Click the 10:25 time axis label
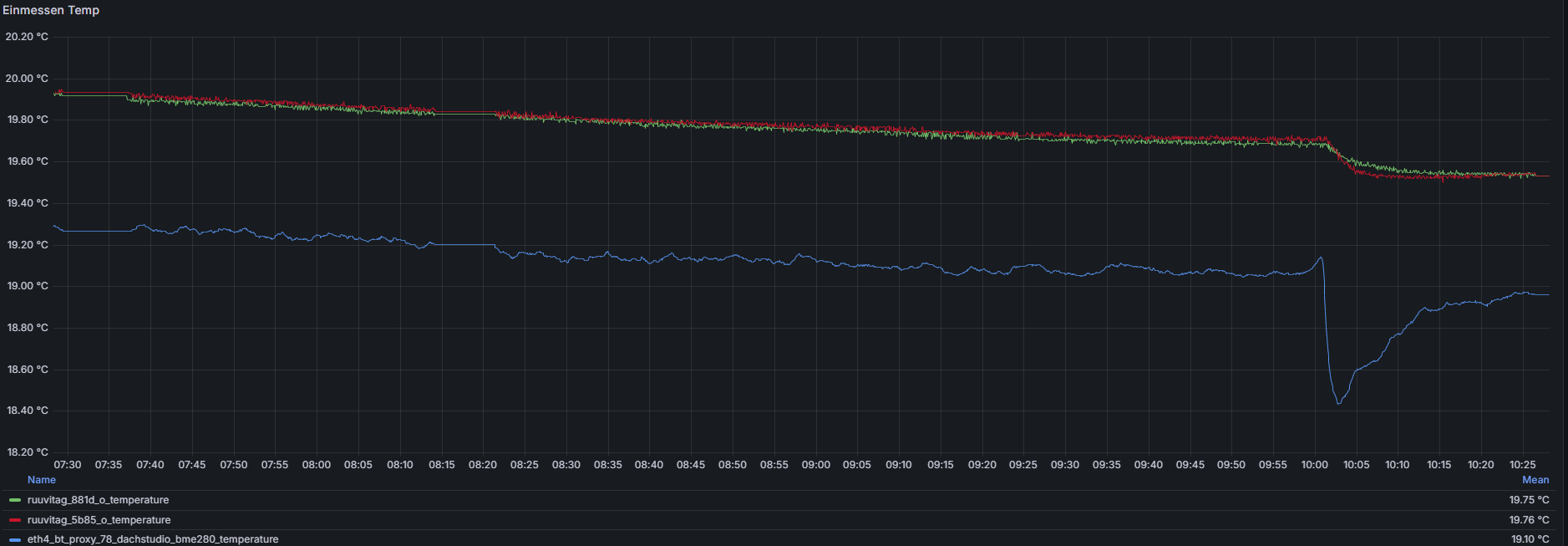Screen dimensions: 1568x546 point(1522,465)
